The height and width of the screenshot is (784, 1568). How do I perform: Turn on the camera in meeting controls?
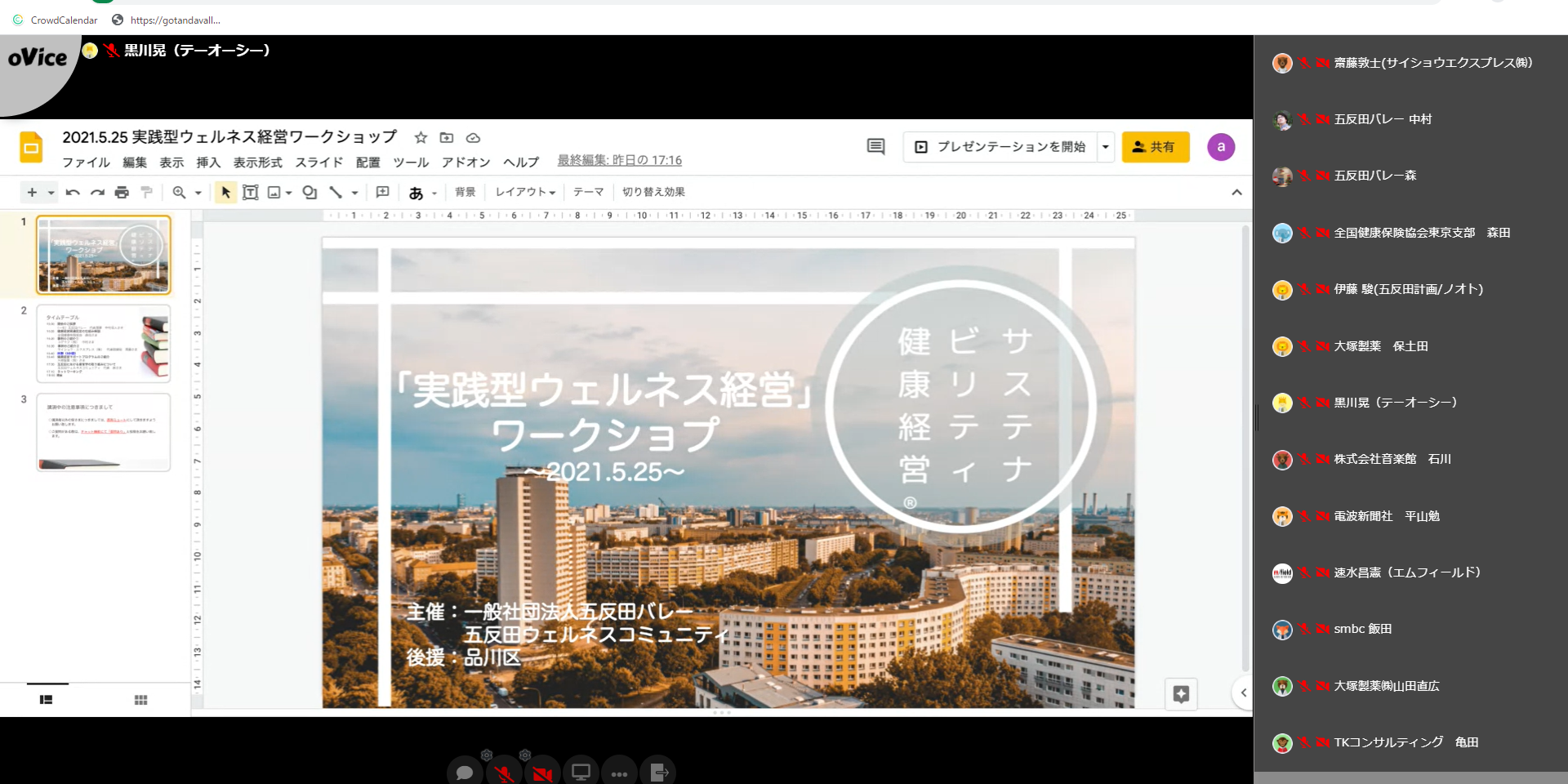542,772
